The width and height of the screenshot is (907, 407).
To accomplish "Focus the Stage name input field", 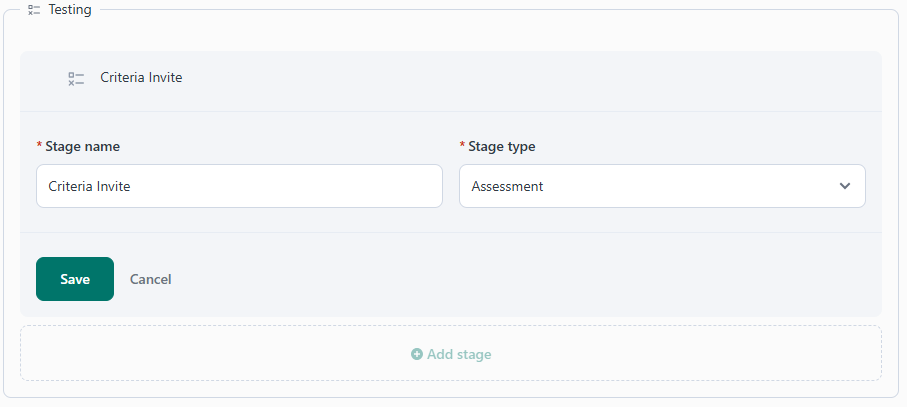I will click(239, 186).
